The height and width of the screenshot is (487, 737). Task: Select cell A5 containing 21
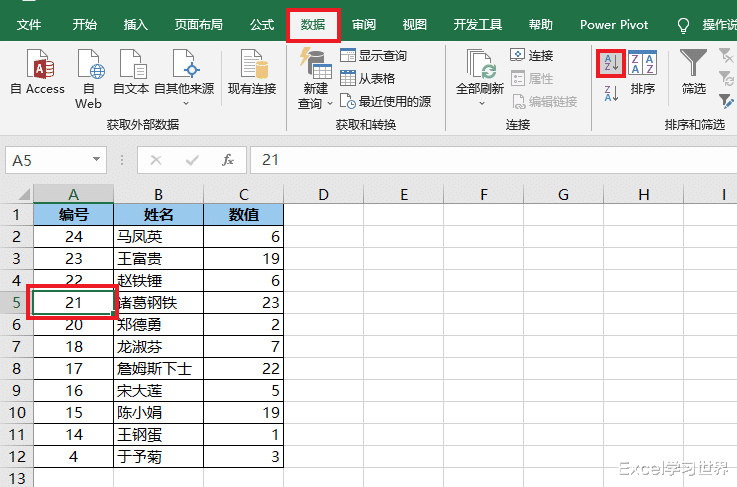[x=73, y=302]
